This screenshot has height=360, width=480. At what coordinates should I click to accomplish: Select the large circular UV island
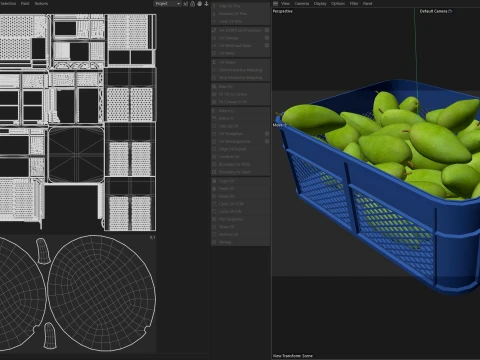tap(101, 293)
